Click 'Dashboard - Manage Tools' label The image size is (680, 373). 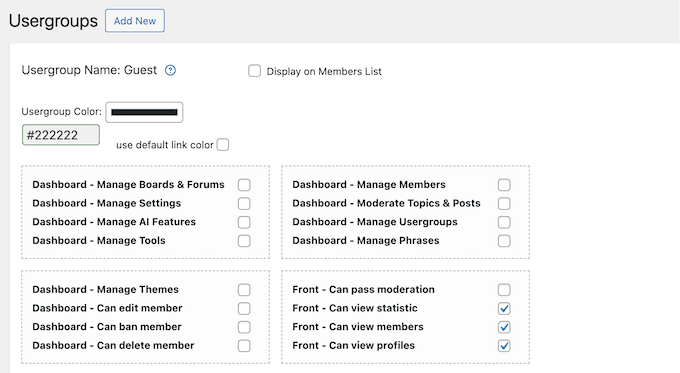click(x=99, y=241)
